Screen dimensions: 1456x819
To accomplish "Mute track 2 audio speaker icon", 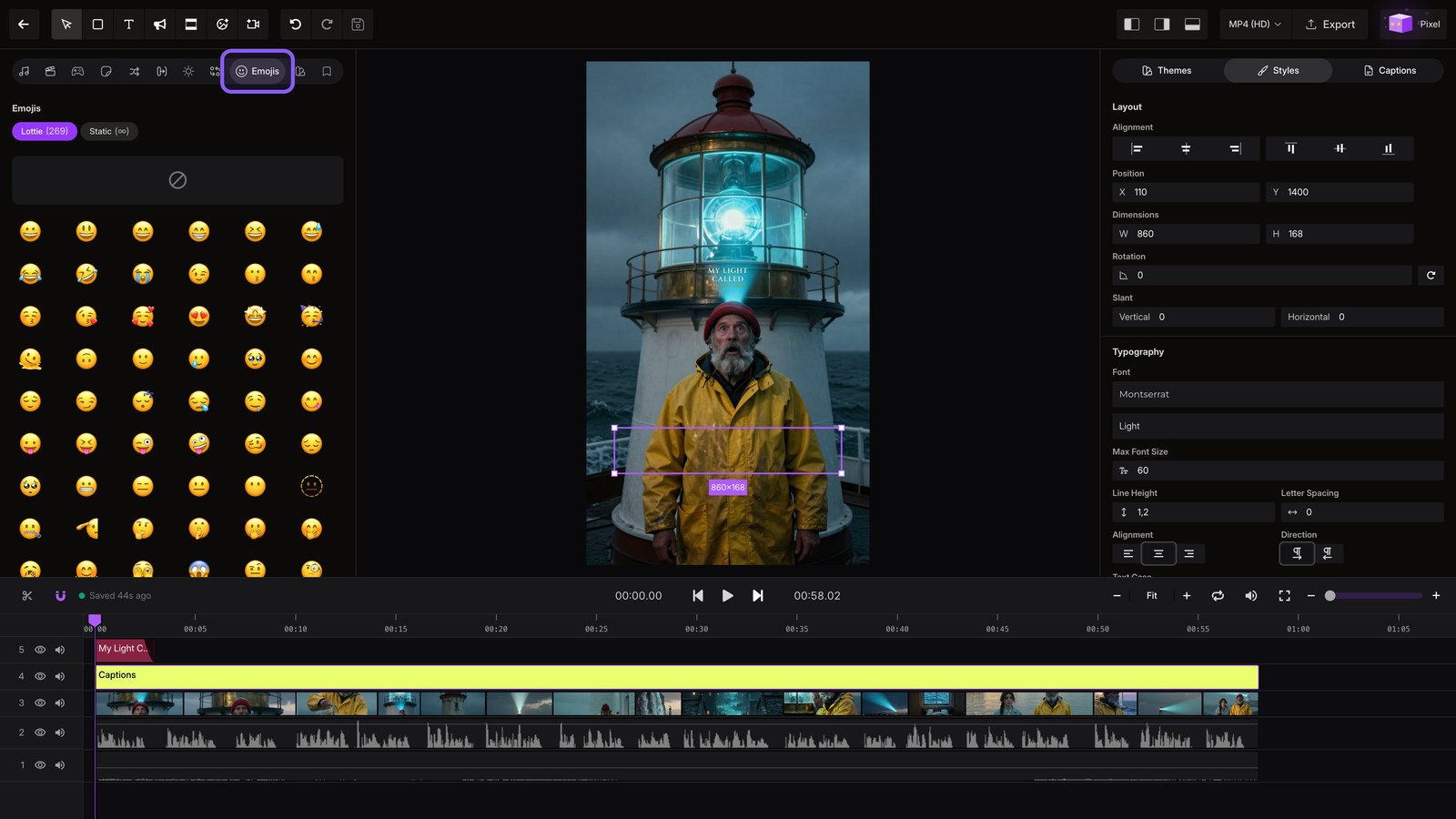I will 60,733.
